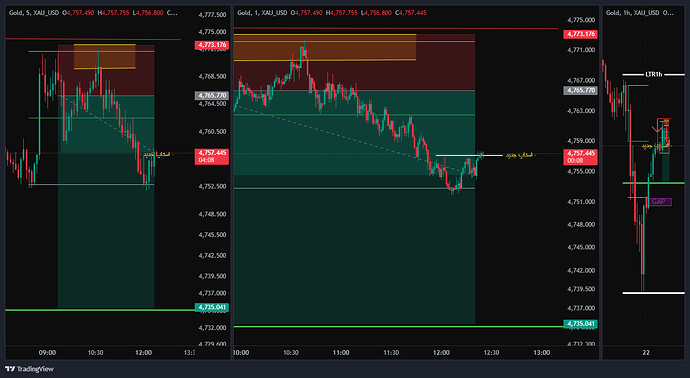Click 10:30 on the 5-minute time axis
This screenshot has height=378, width=690.
tap(95, 353)
